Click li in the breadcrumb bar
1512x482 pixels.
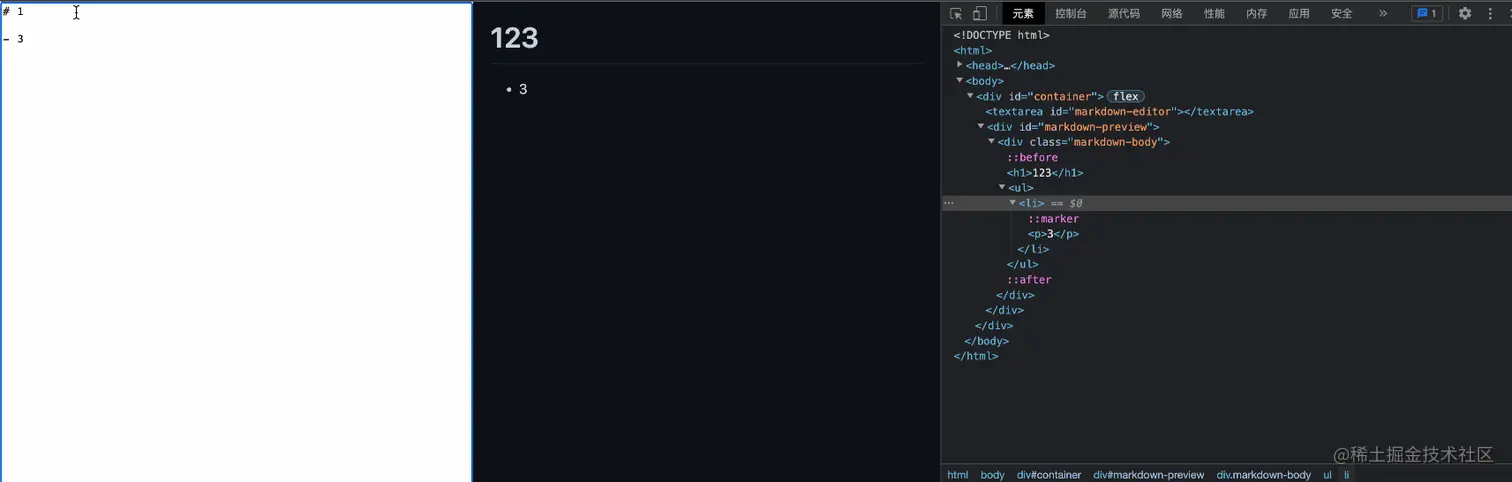tap(1346, 475)
